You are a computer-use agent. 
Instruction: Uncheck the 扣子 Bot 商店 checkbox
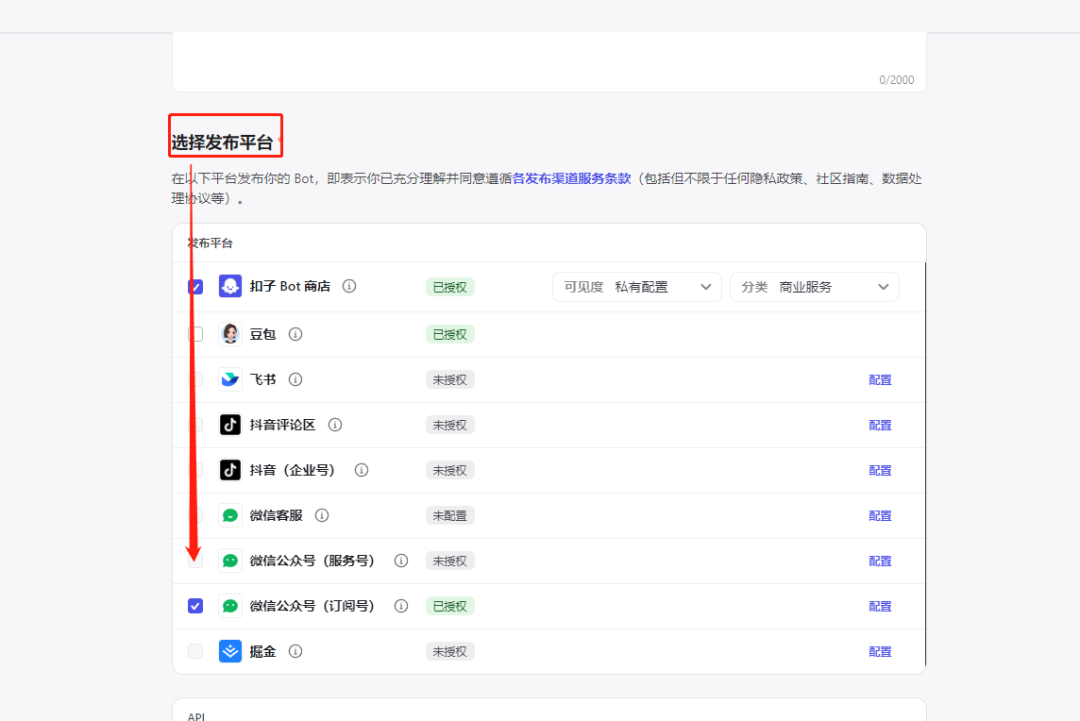tap(196, 286)
